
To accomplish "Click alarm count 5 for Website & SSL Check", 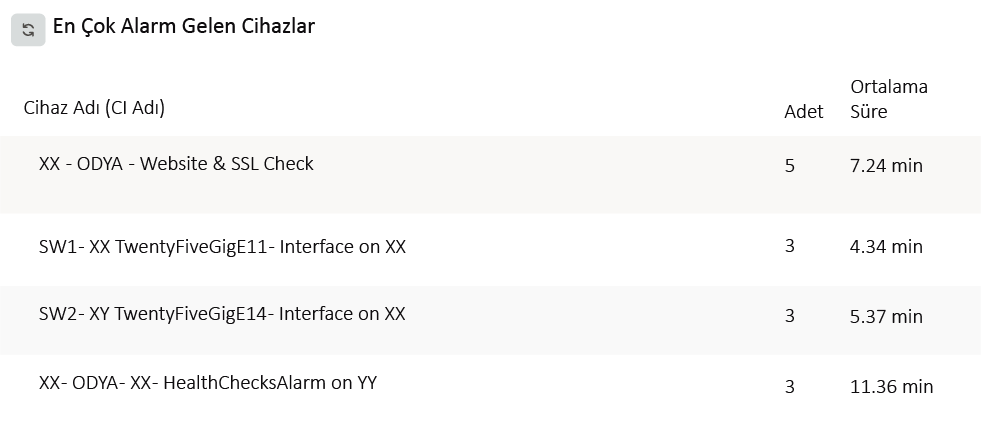I will 790,166.
